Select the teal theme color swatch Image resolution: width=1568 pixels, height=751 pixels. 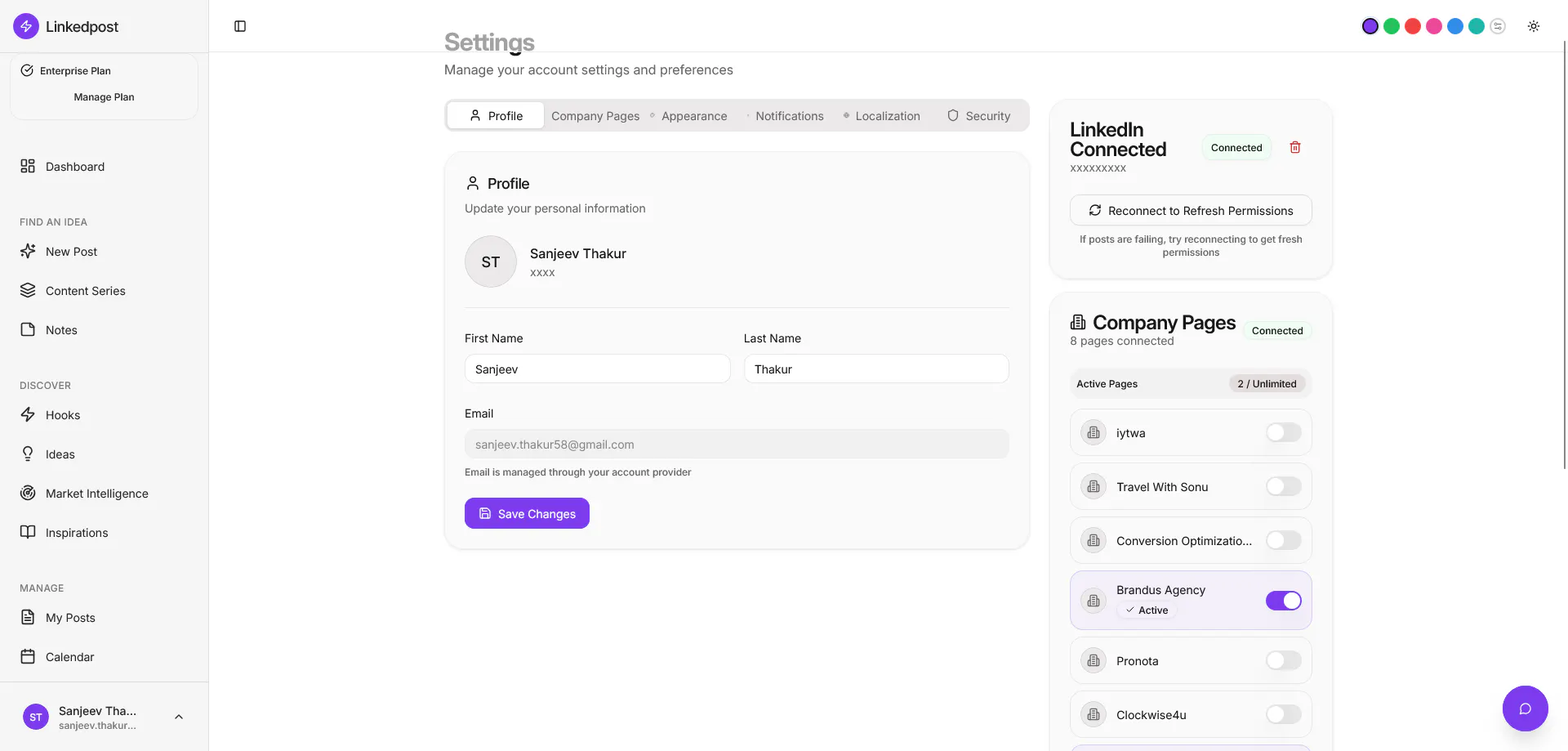point(1477,26)
